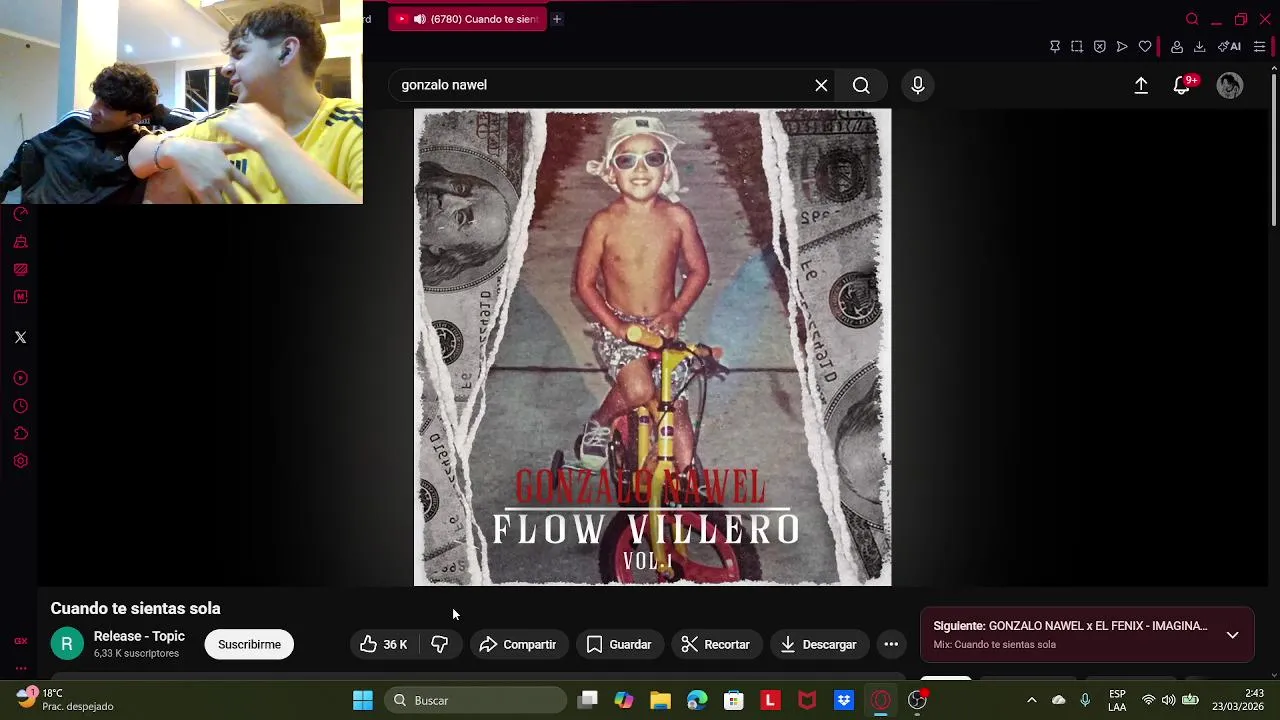Start a snapshot with the capture icon

tap(1077, 46)
